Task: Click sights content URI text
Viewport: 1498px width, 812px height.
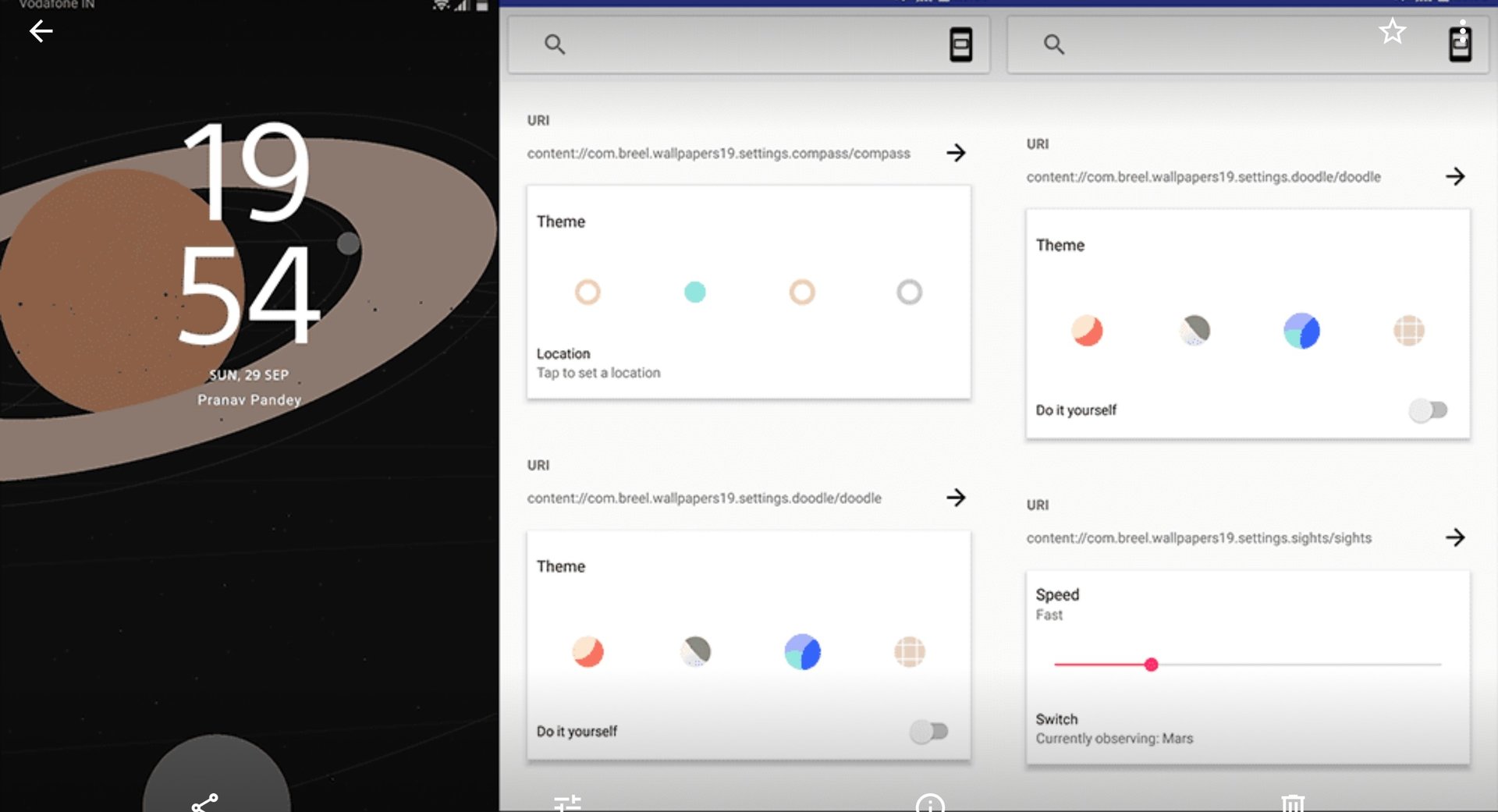Action: tap(1198, 537)
